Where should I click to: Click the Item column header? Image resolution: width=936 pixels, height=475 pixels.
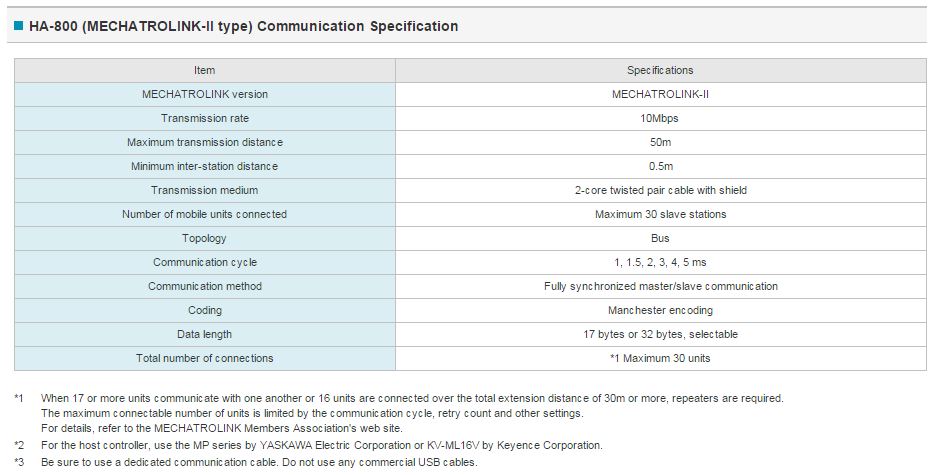coord(205,70)
